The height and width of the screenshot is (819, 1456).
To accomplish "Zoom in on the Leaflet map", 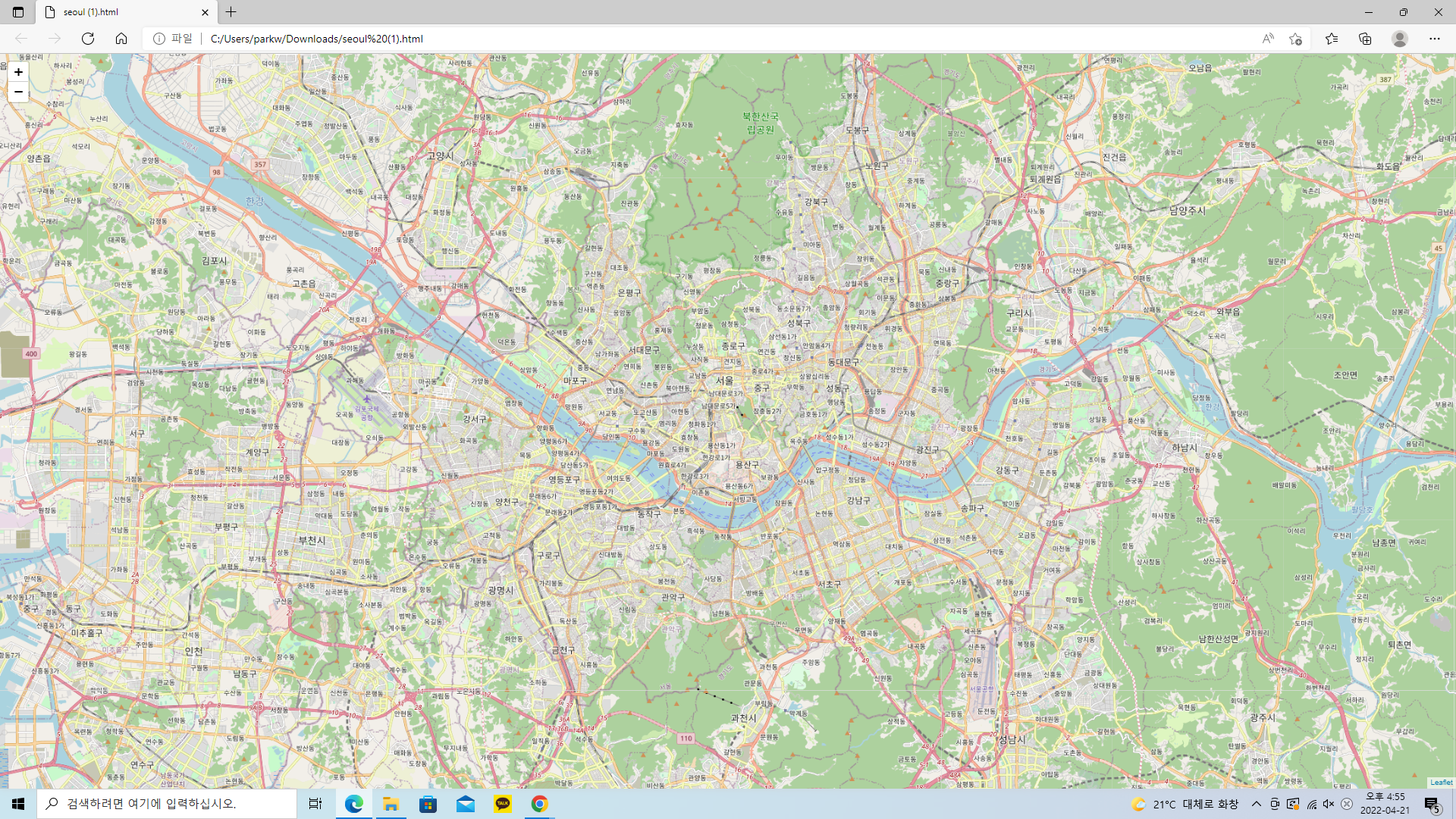I will pos(18,72).
